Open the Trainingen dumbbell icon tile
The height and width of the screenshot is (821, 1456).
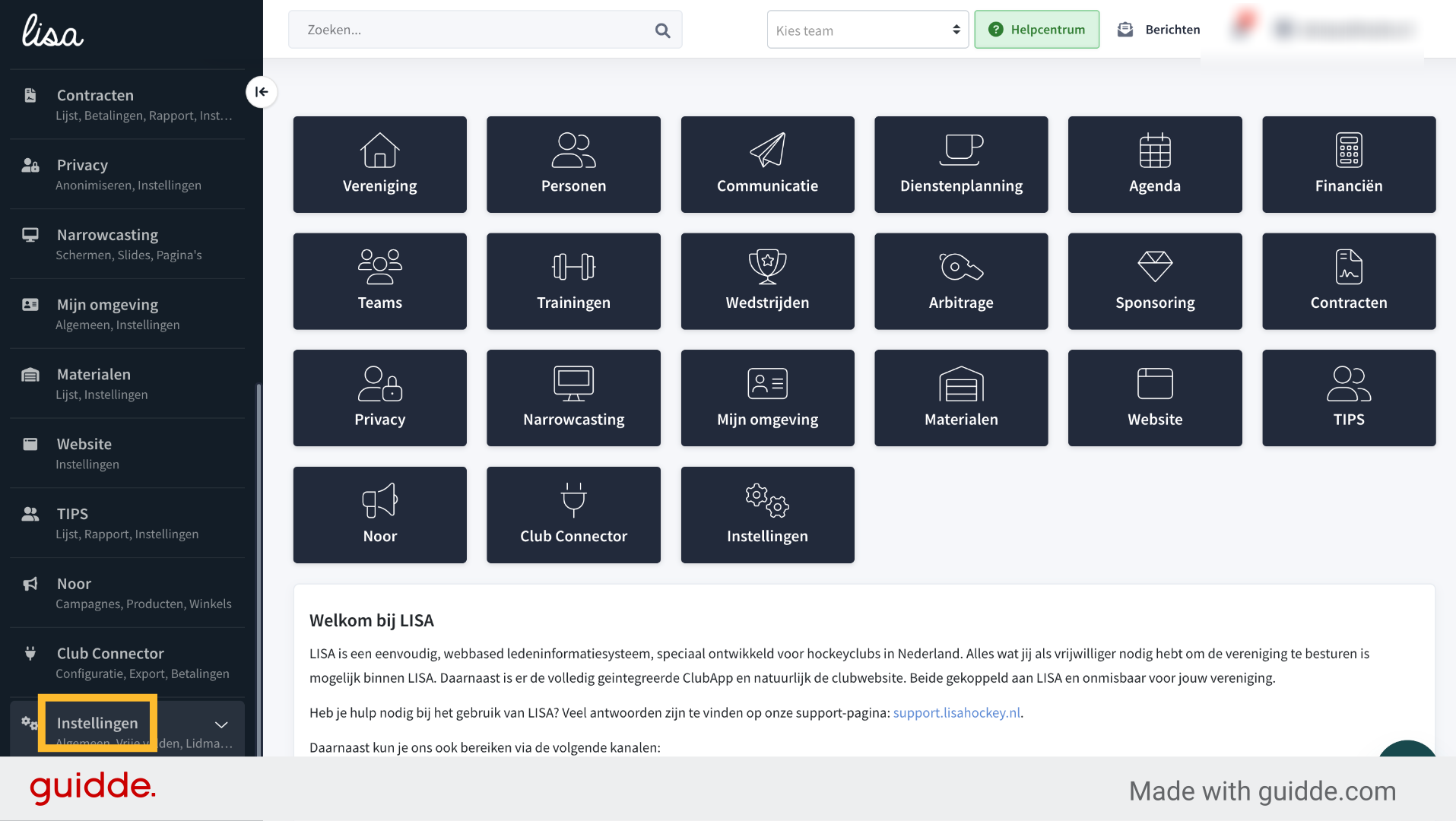(x=573, y=281)
